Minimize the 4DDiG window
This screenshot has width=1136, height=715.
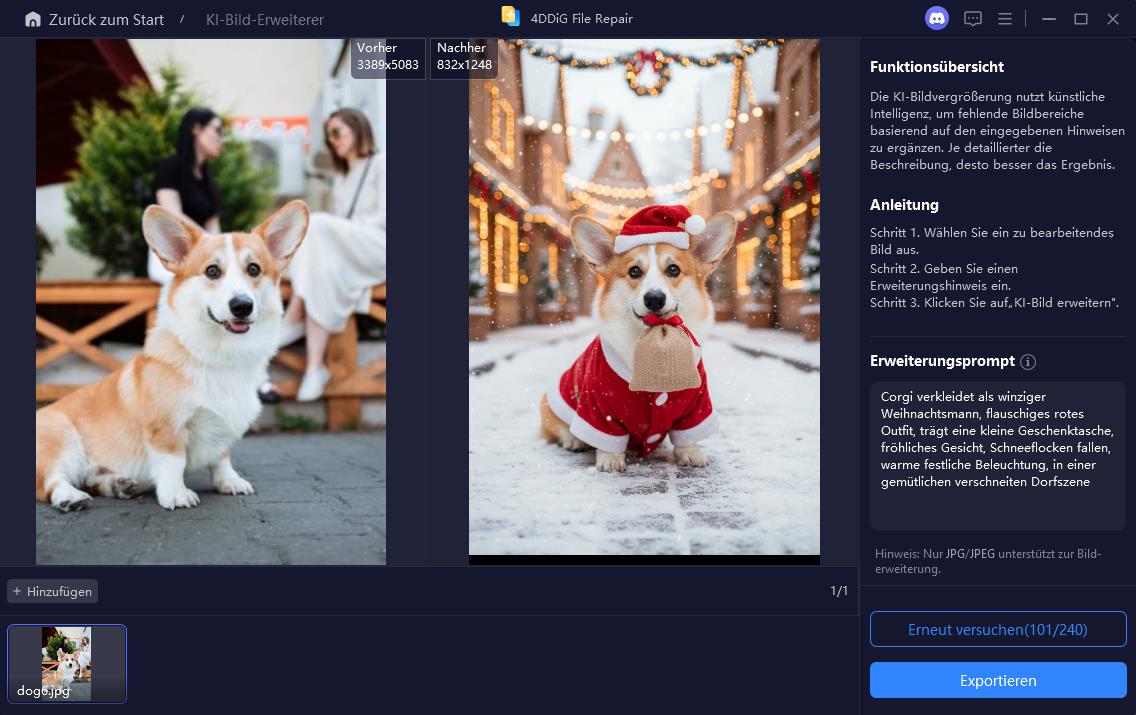[x=1048, y=19]
